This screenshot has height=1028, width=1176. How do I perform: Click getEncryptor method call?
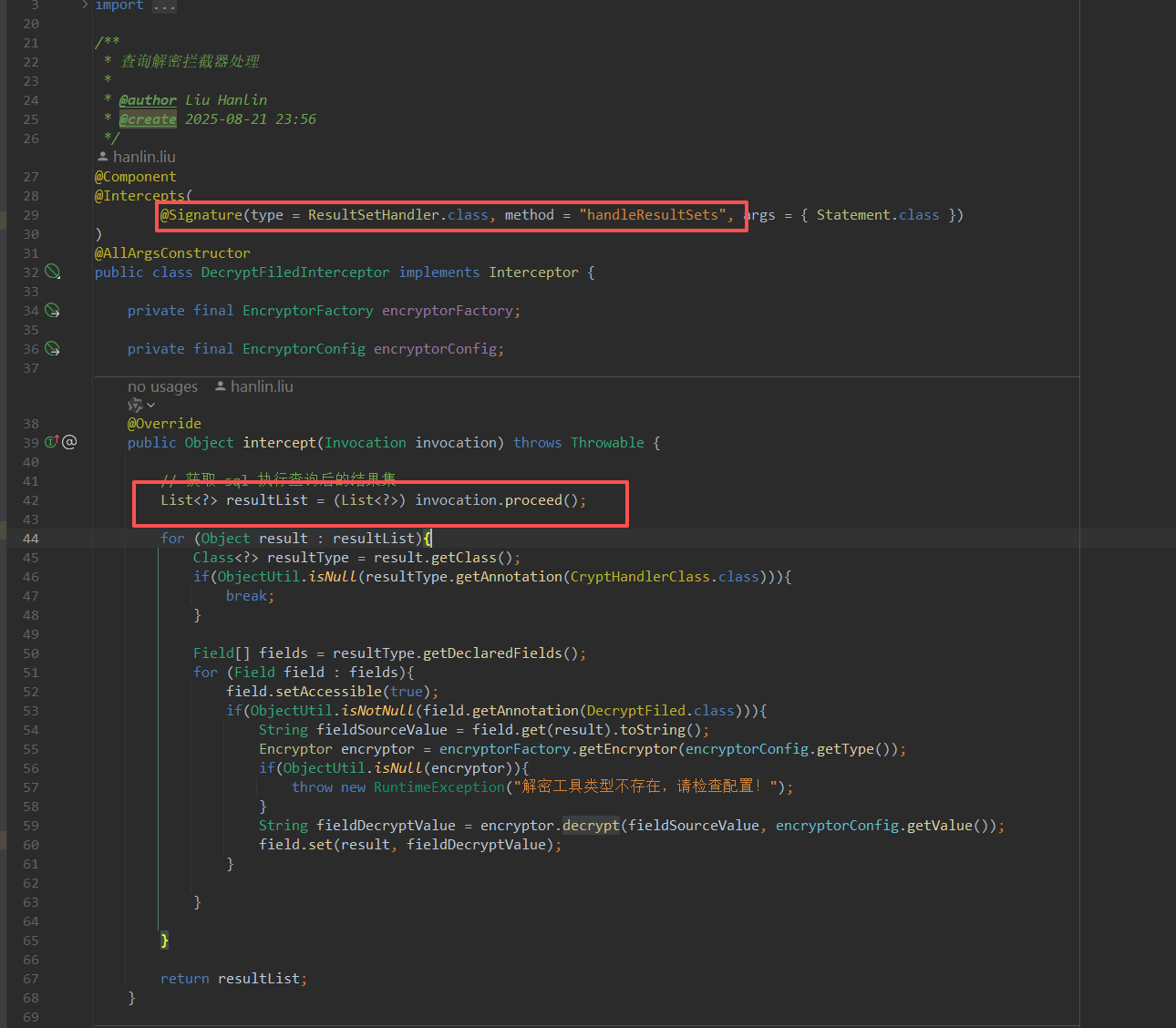[628, 749]
